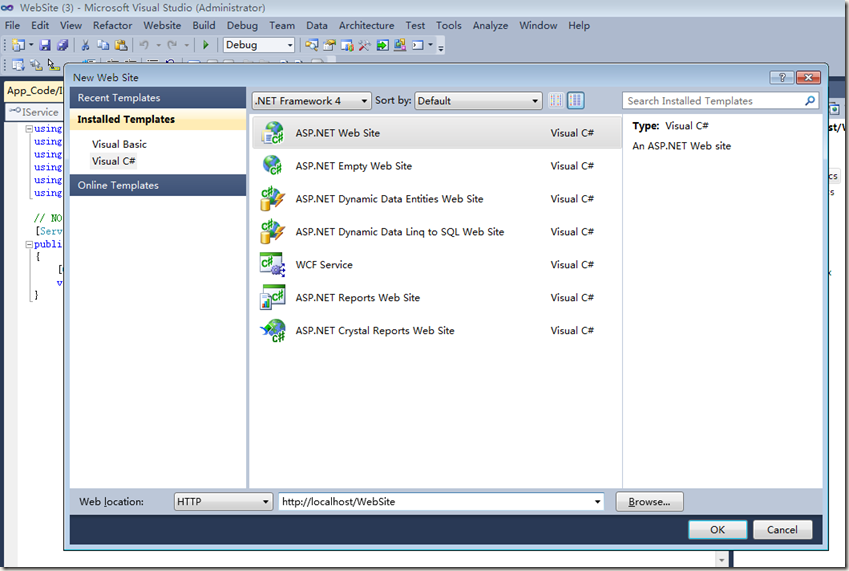Viewport: 849px width, 571px height.
Task: Click the Search Installed Templates field
Action: (712, 101)
